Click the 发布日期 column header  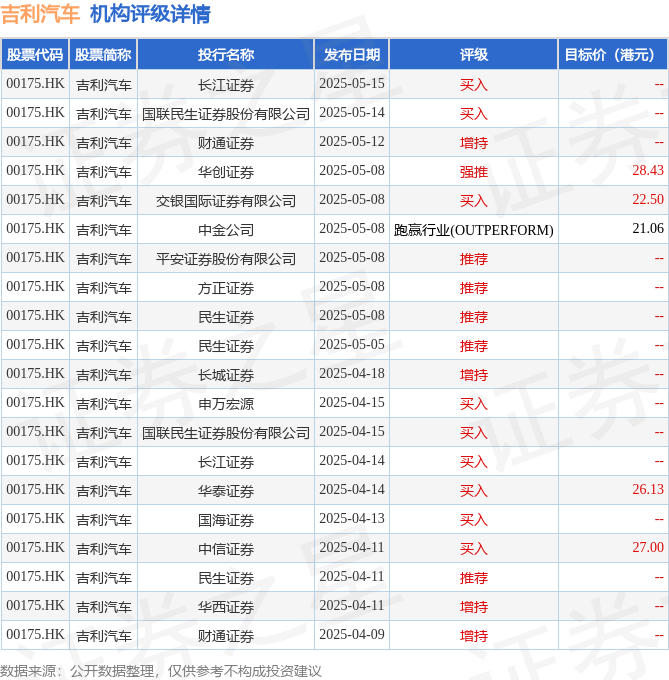click(x=352, y=55)
